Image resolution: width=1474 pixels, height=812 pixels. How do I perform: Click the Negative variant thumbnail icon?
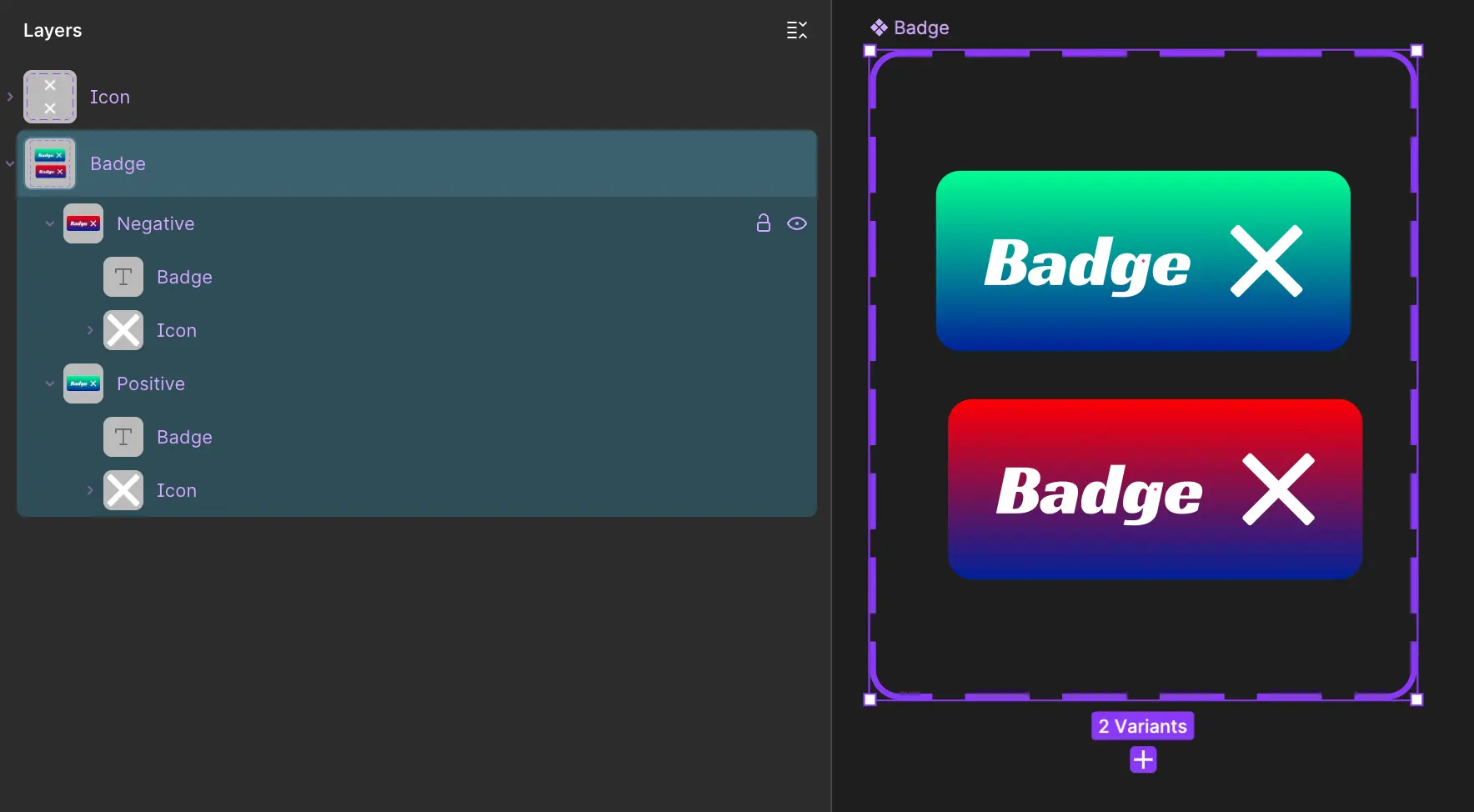[83, 223]
